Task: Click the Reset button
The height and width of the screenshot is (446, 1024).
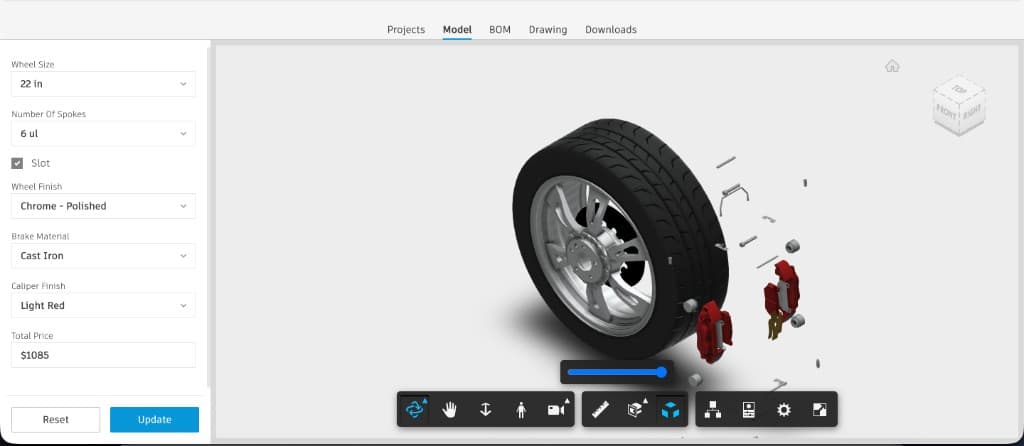Action: (x=56, y=419)
